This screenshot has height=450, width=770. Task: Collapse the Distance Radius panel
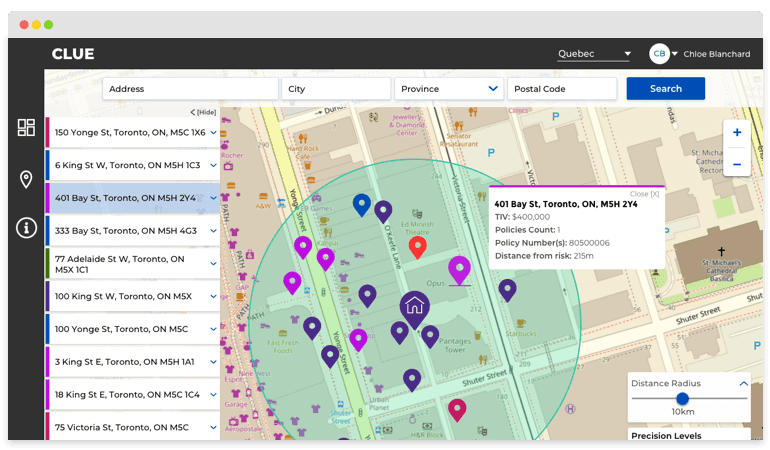point(743,383)
